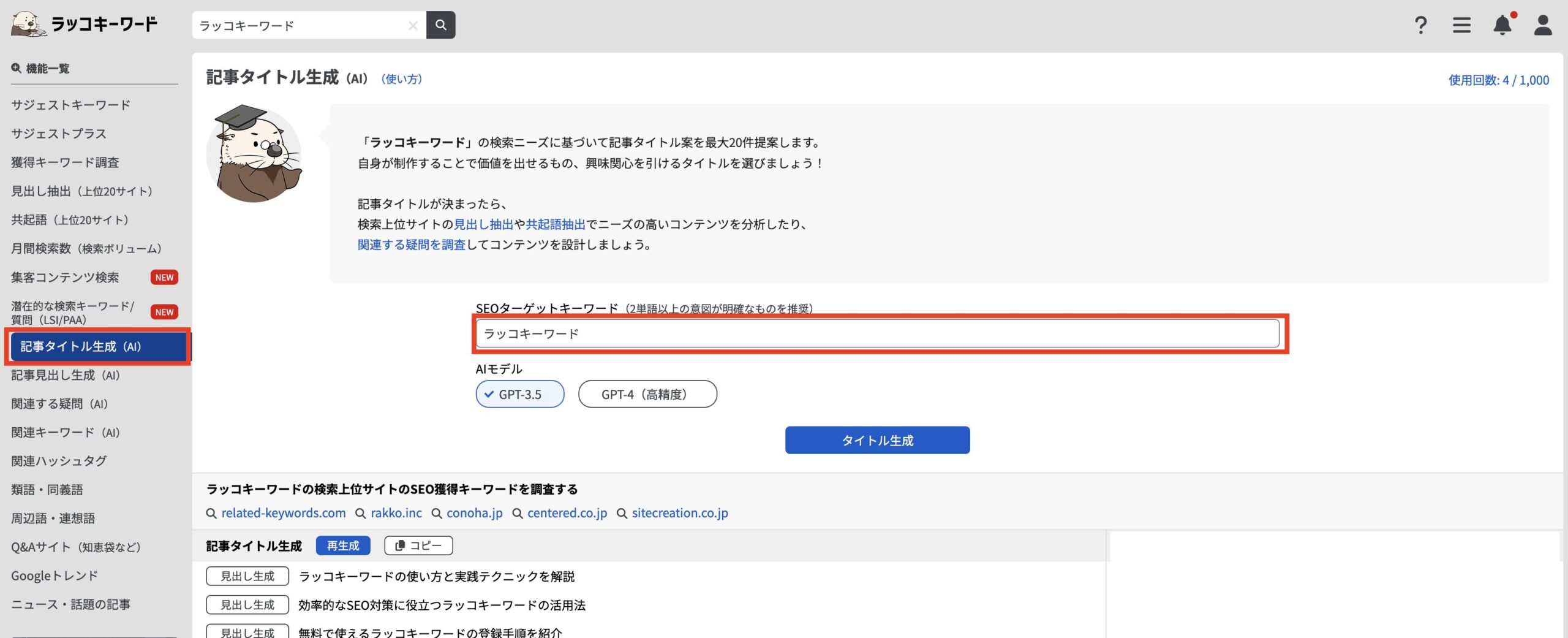Click the Rakko Keyword otter logo
This screenshot has height=638, width=1568.
[85, 25]
